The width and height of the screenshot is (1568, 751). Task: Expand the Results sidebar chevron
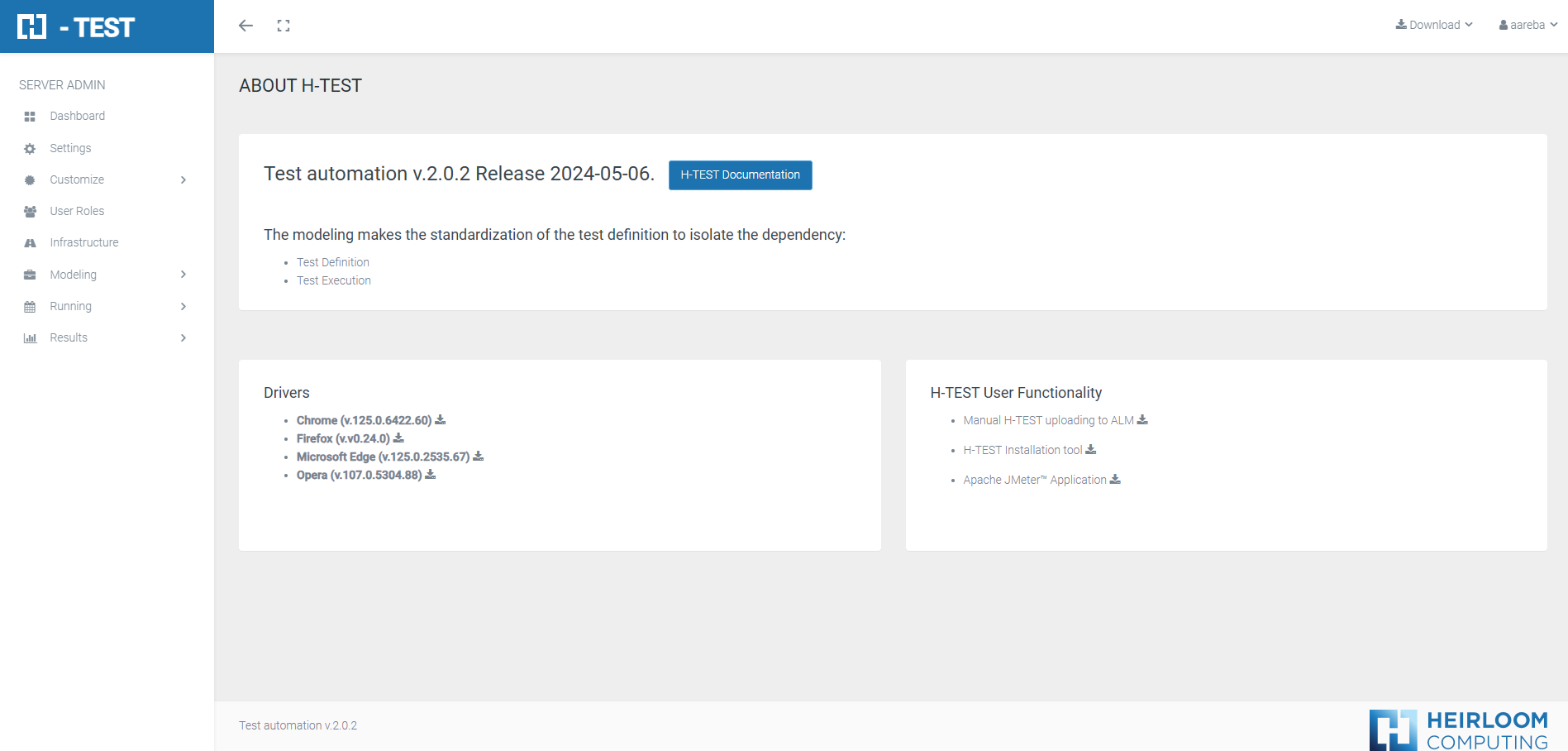(183, 338)
